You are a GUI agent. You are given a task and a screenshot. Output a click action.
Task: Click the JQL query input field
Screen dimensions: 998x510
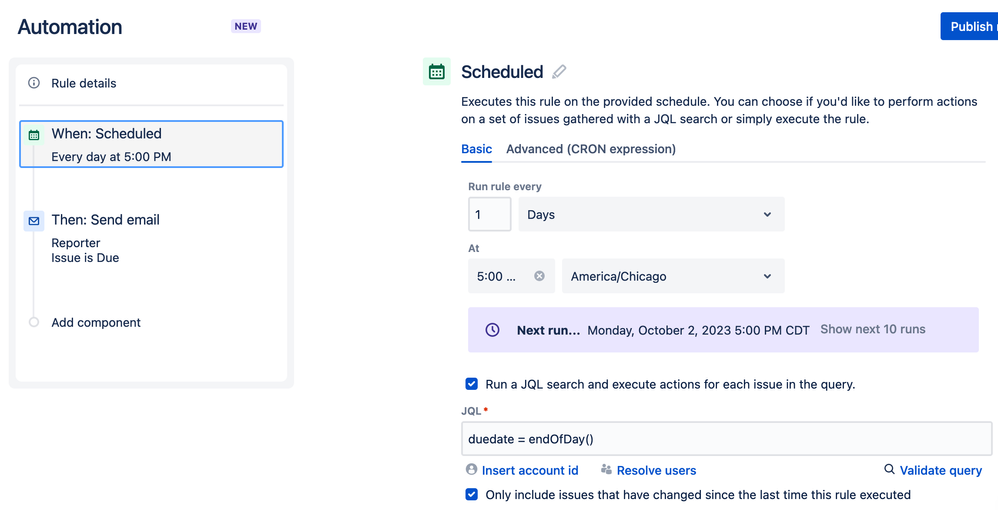(x=727, y=439)
